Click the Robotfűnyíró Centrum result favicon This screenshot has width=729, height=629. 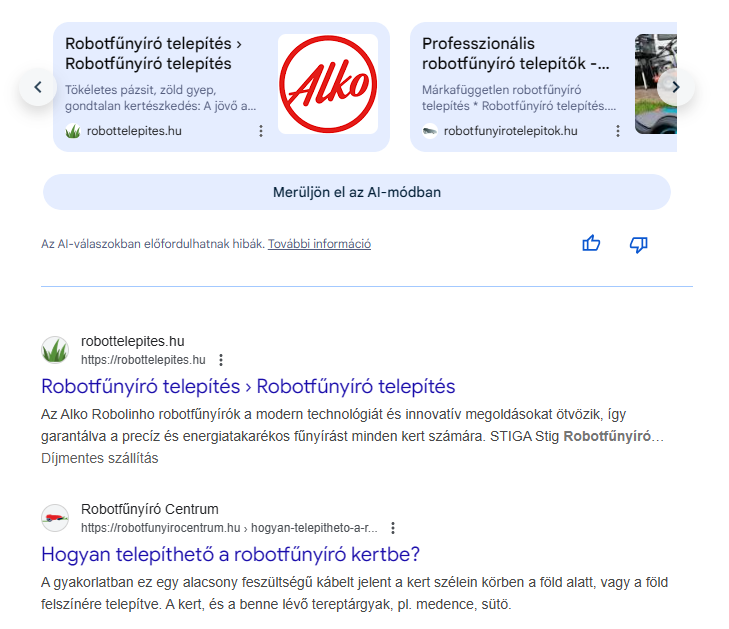tap(55, 518)
